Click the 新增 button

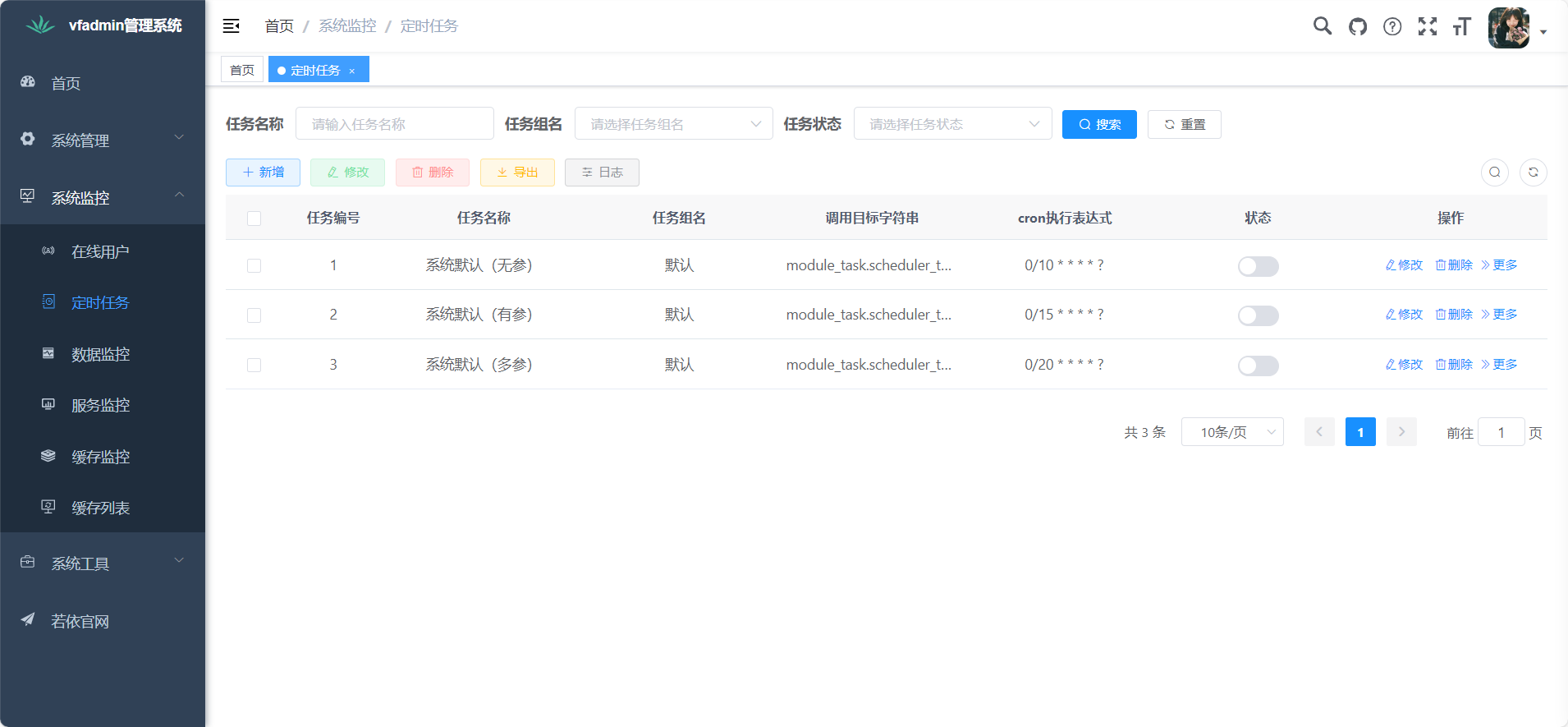coord(263,173)
